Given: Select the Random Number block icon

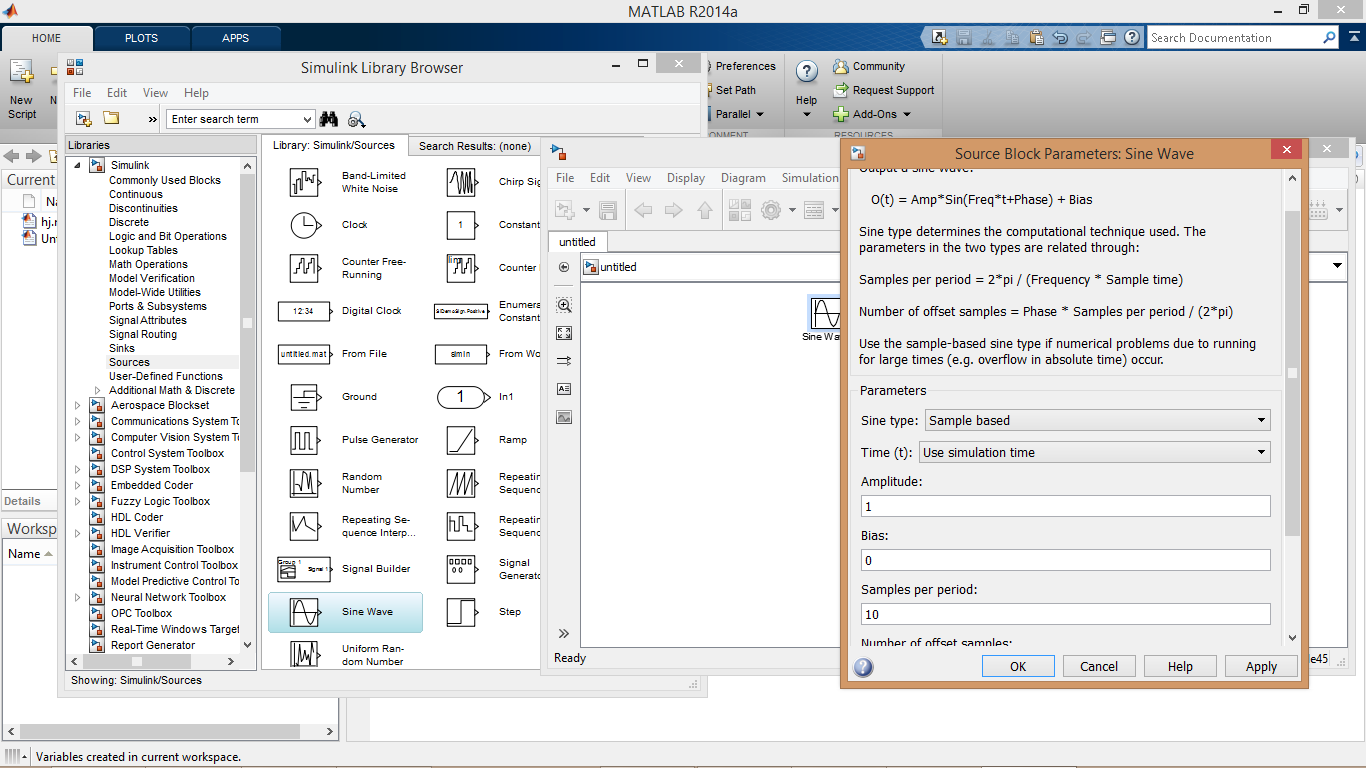Looking at the screenshot, I should pos(304,483).
